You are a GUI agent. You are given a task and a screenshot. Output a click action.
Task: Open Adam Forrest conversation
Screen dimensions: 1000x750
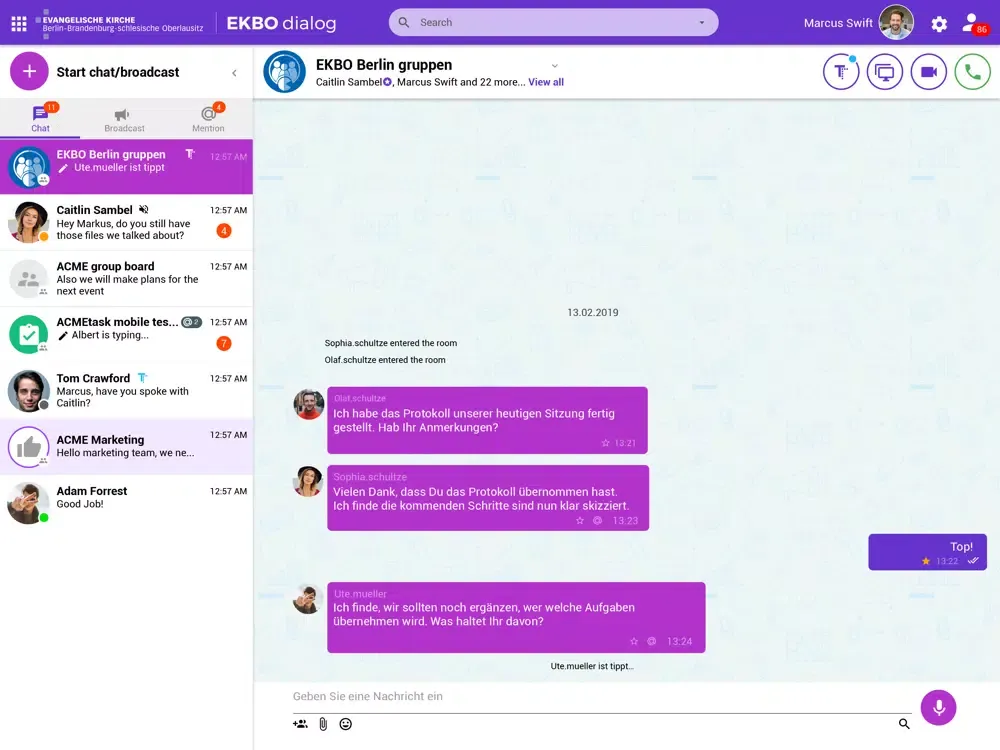coord(126,503)
